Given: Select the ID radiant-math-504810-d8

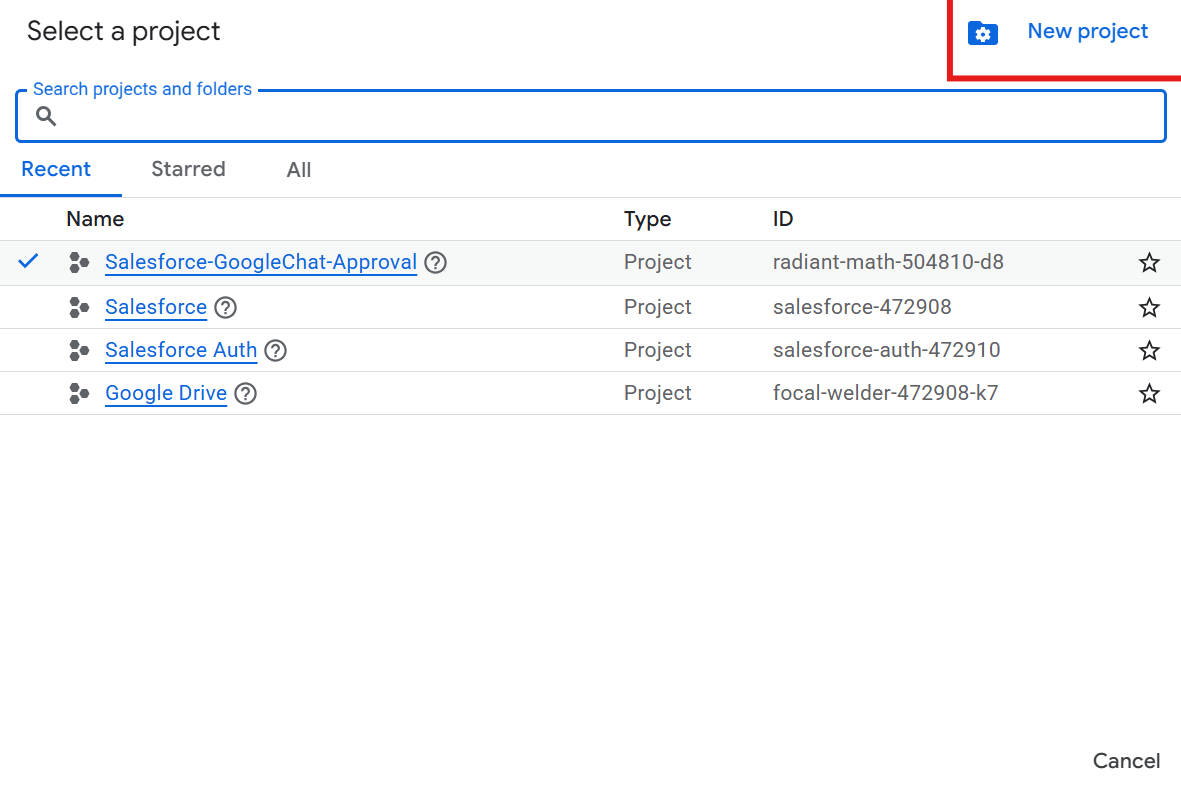Looking at the screenshot, I should click(888, 262).
